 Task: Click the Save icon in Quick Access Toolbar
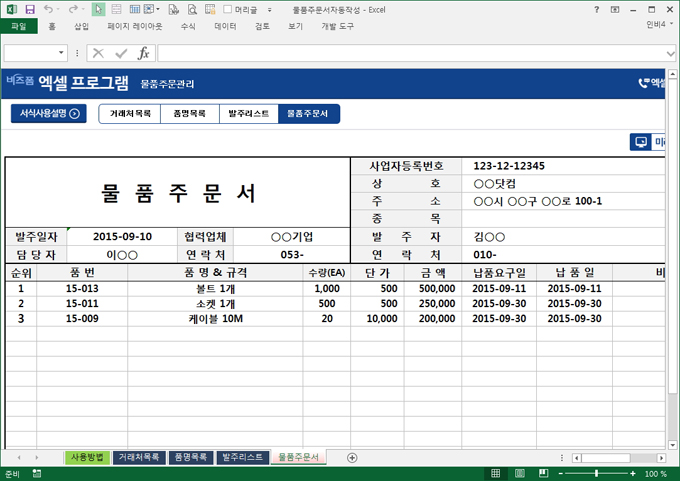click(29, 9)
